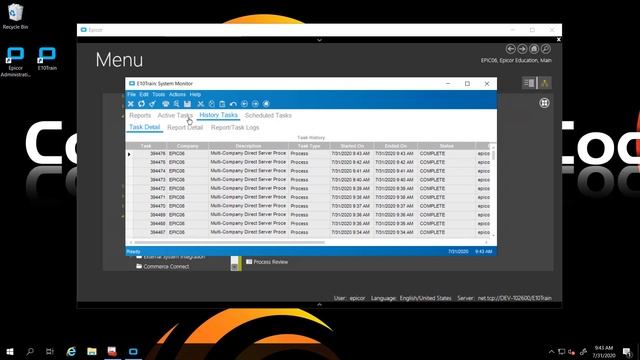Click the tree view icon in Epicor Menu window
The height and width of the screenshot is (360, 640).
[x=544, y=83]
